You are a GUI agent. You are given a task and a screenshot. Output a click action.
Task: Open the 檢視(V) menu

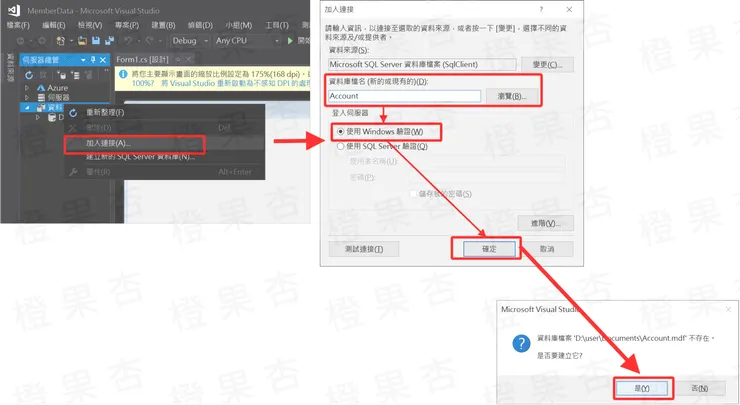pyautogui.click(x=90, y=25)
